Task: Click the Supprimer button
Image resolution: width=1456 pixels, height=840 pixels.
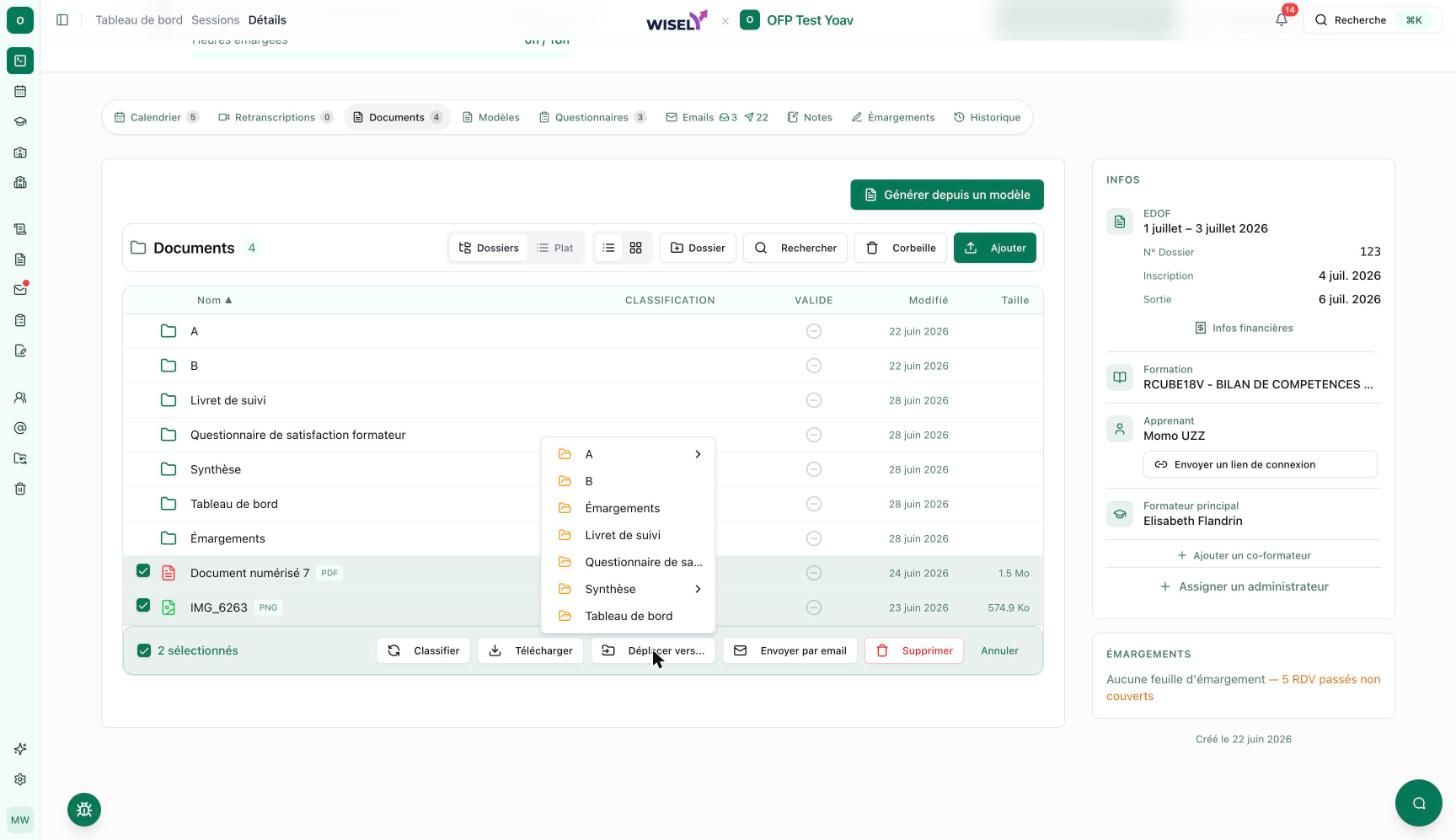Action: click(914, 650)
